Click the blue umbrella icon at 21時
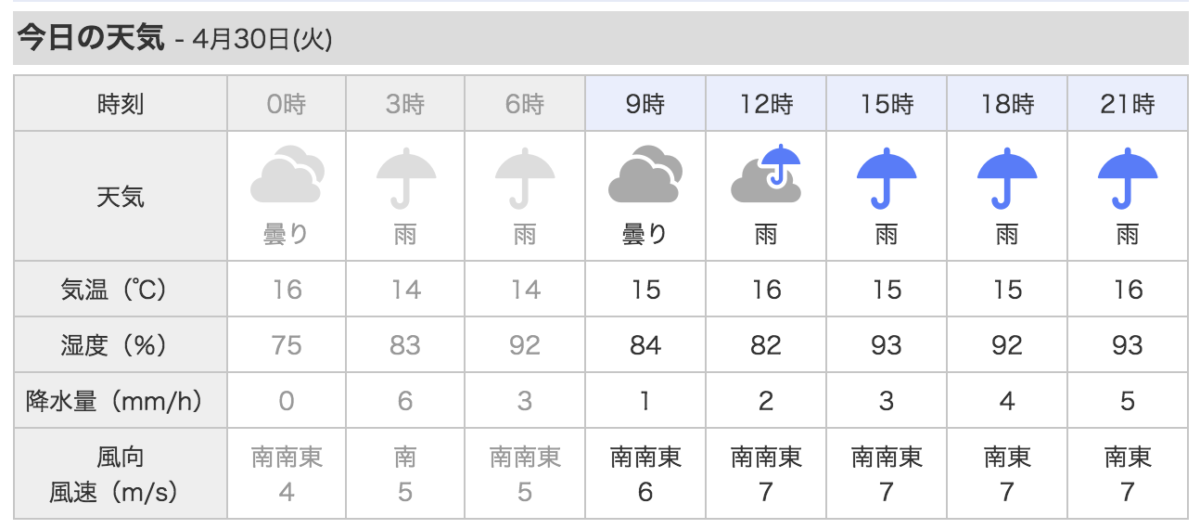The height and width of the screenshot is (529, 1200). pyautogui.click(x=1128, y=177)
